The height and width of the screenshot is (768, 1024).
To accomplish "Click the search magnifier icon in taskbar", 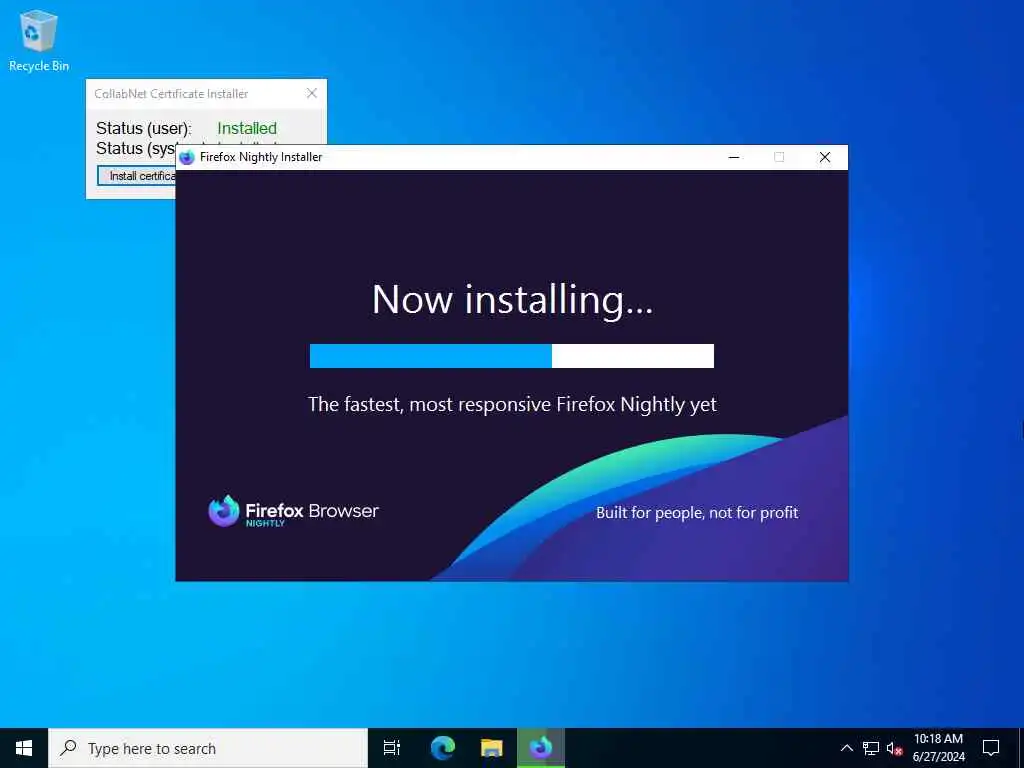I will [68, 748].
